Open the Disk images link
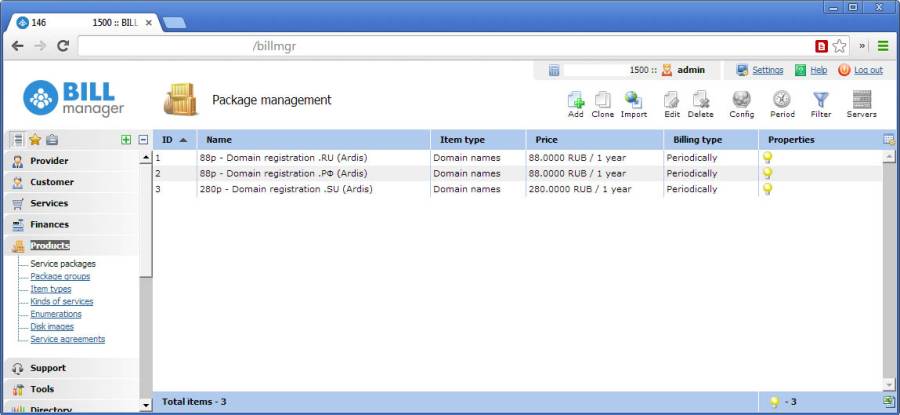Image resolution: width=900 pixels, height=415 pixels. (x=52, y=327)
